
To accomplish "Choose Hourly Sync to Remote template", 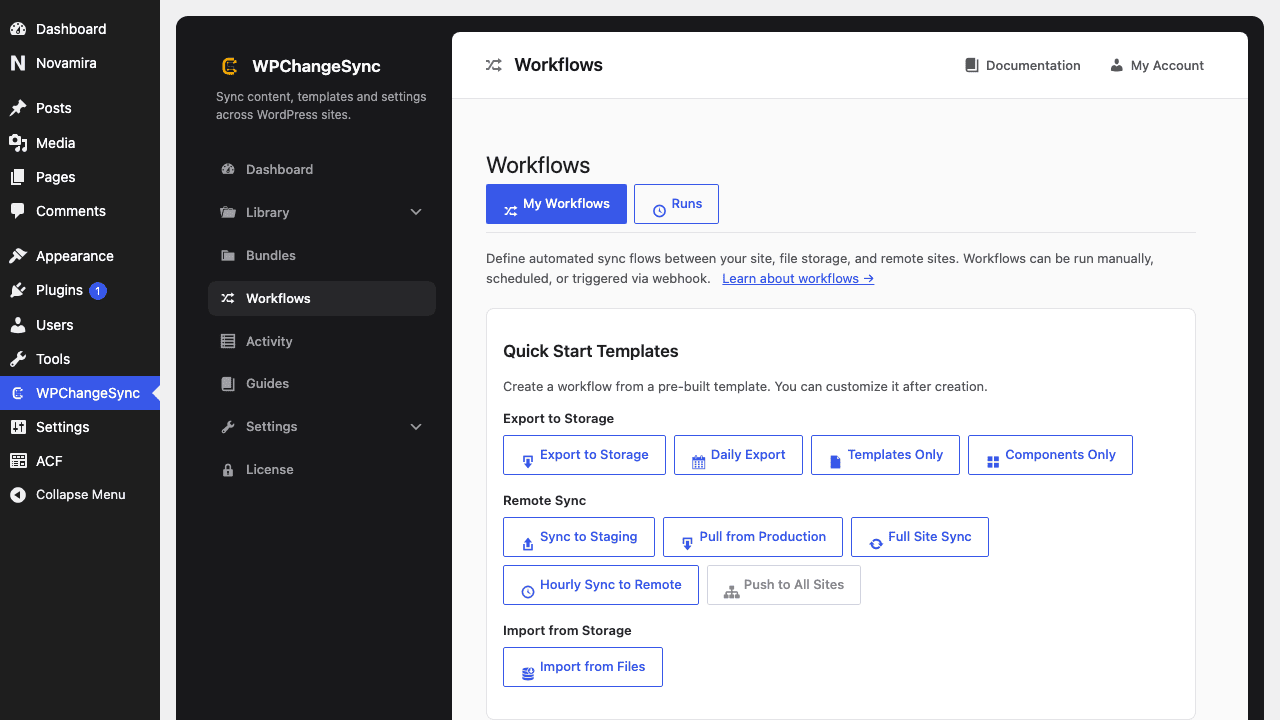I will 601,585.
